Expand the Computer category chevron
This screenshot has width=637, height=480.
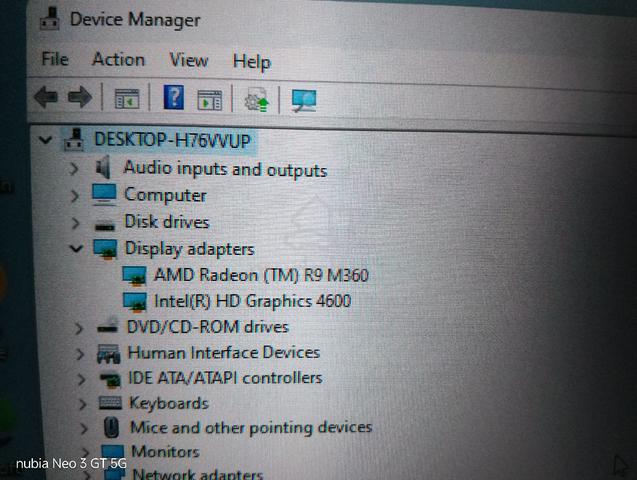click(x=75, y=196)
